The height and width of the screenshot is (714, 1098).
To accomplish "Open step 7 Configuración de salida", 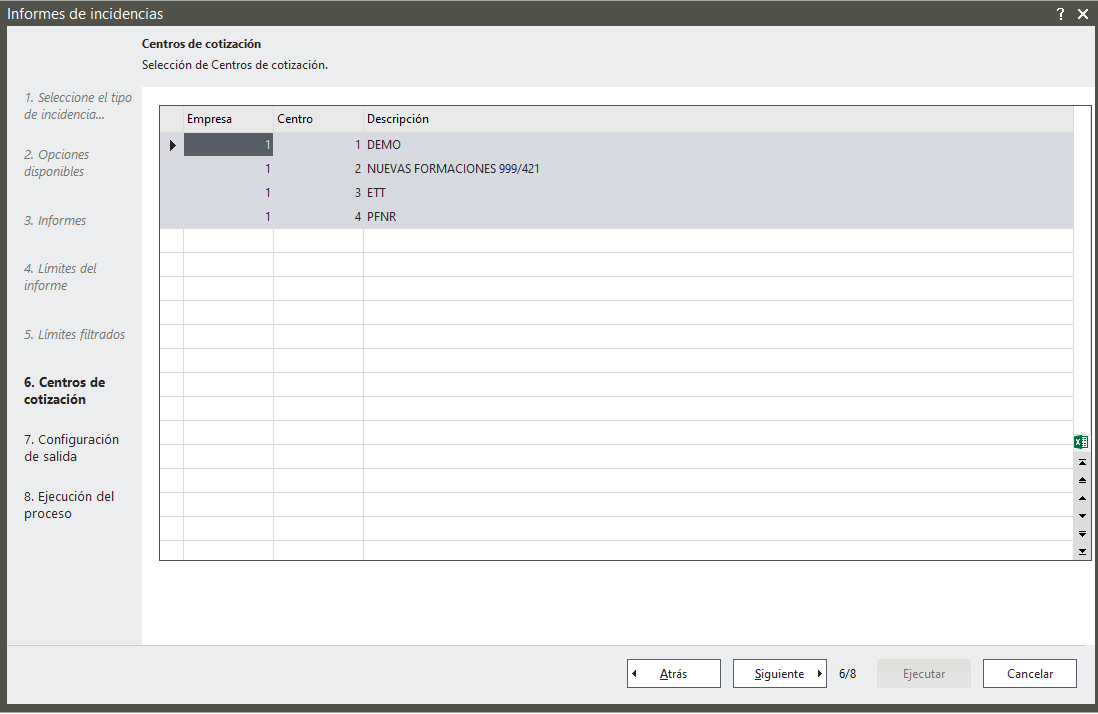I will (71, 448).
